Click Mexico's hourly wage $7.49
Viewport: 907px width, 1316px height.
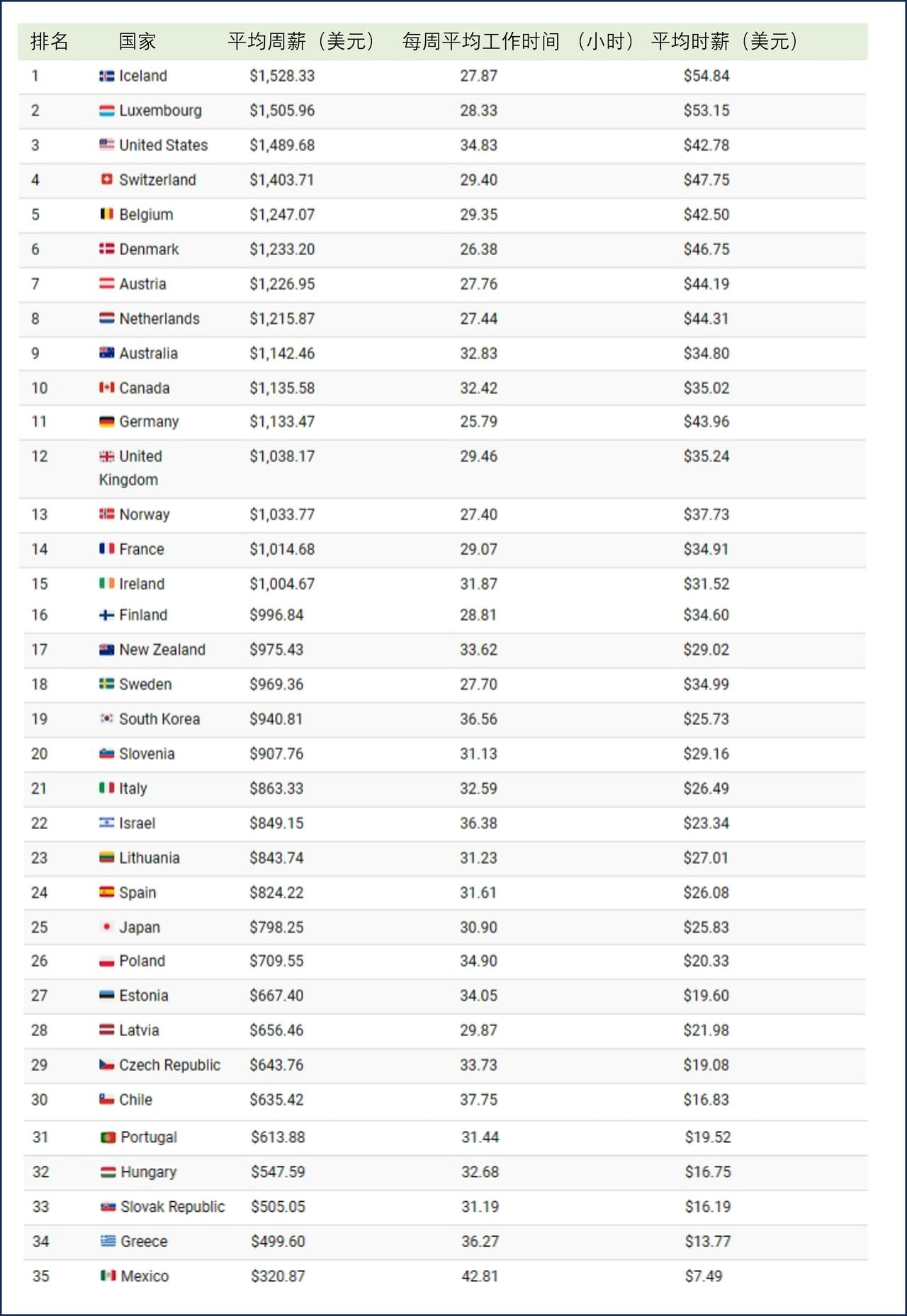coord(704,1276)
